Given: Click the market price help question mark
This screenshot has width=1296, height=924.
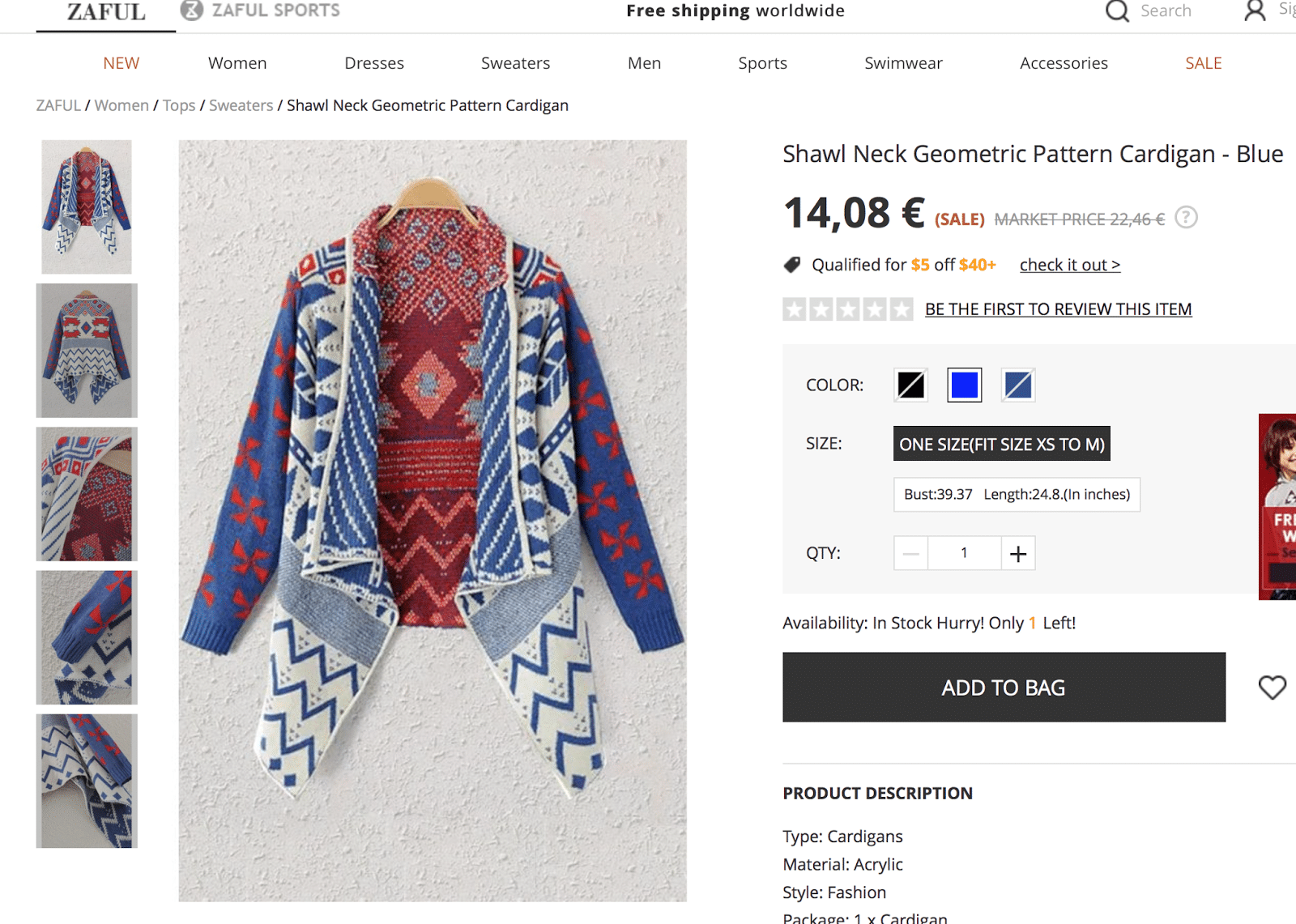Looking at the screenshot, I should pyautogui.click(x=1186, y=218).
